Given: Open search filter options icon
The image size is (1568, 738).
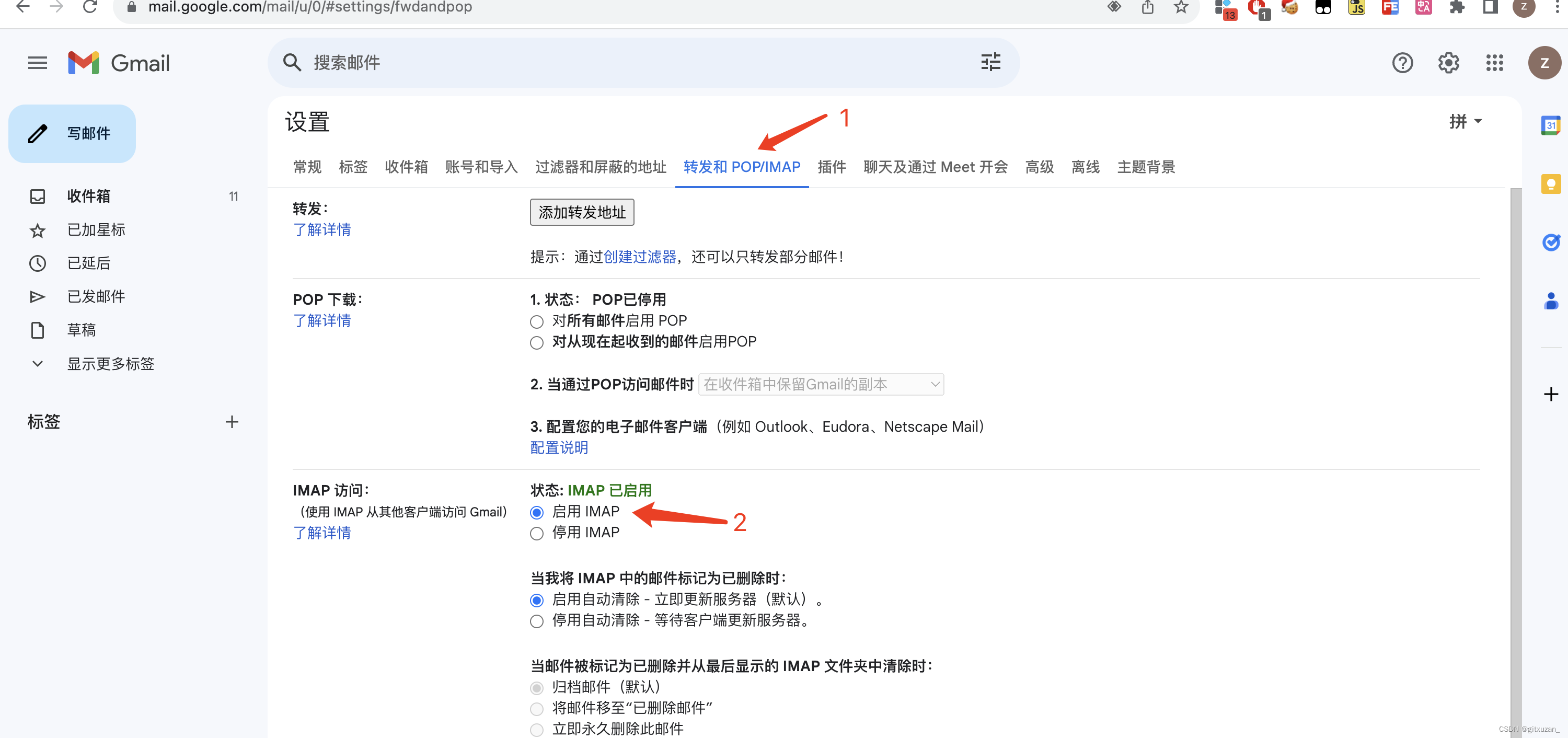Looking at the screenshot, I should [990, 62].
